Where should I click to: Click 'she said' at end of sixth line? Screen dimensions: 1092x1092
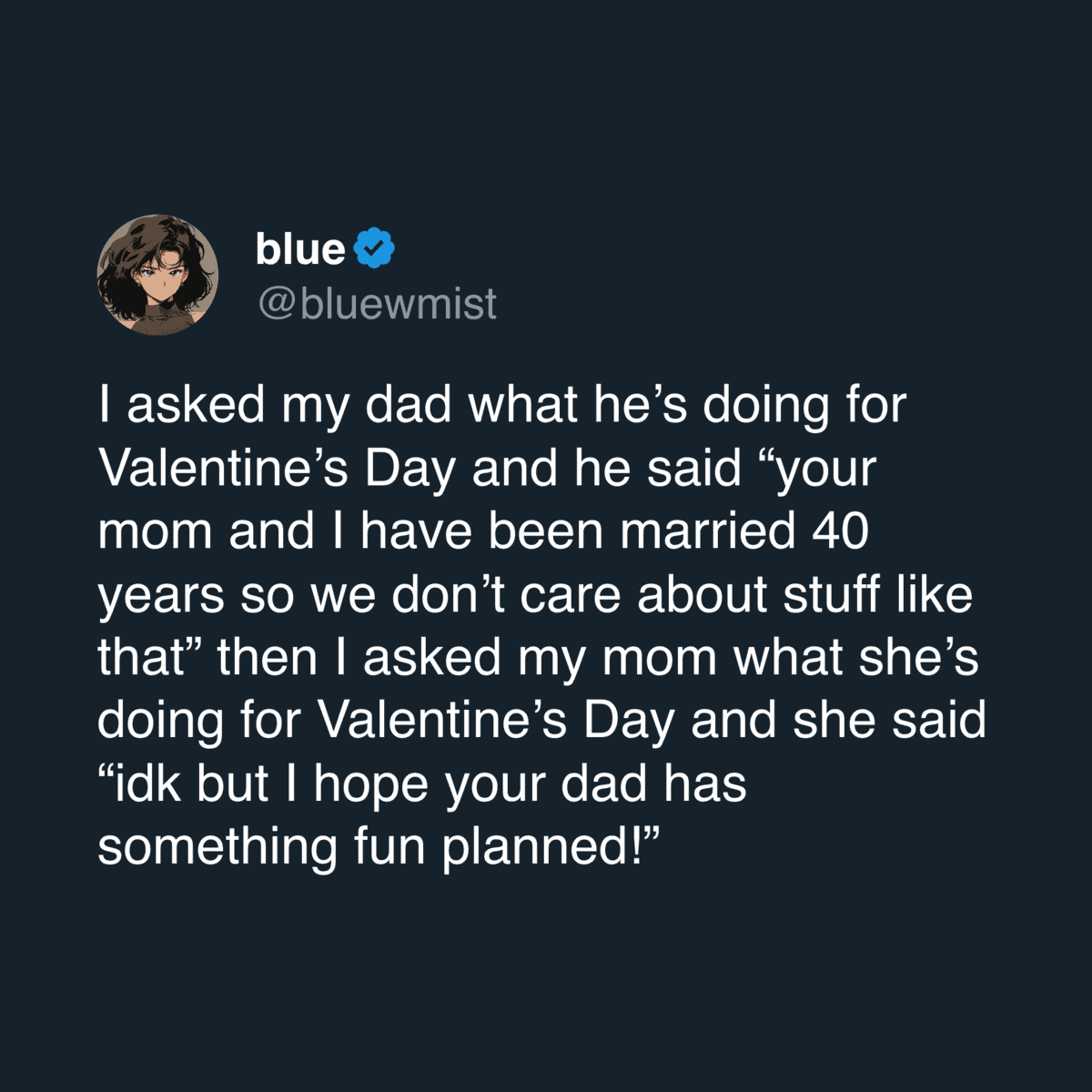click(889, 720)
